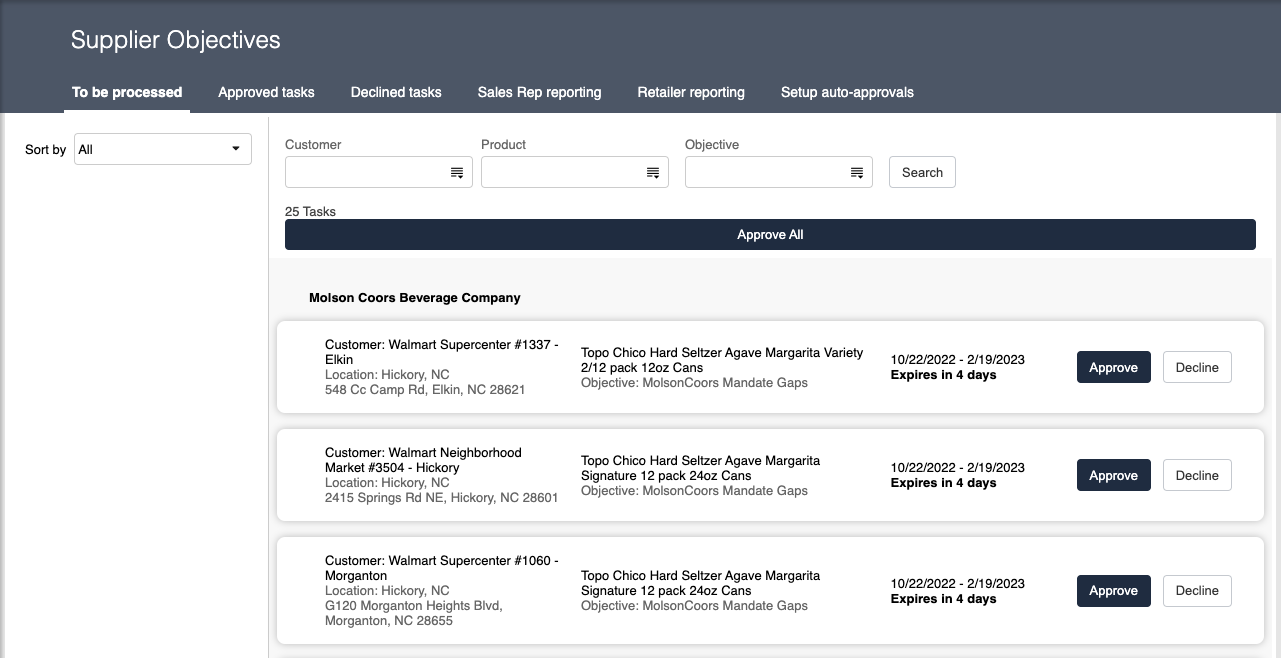Click the Approve All button

(770, 234)
